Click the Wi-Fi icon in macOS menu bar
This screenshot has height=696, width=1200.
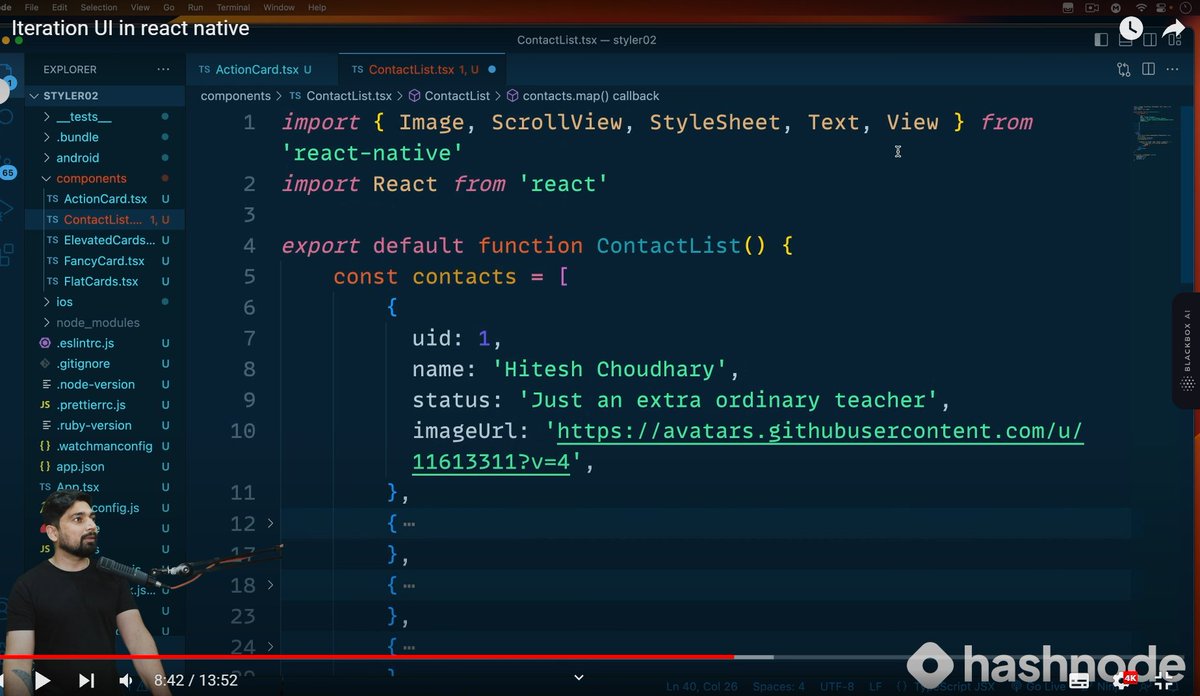[1142, 7]
